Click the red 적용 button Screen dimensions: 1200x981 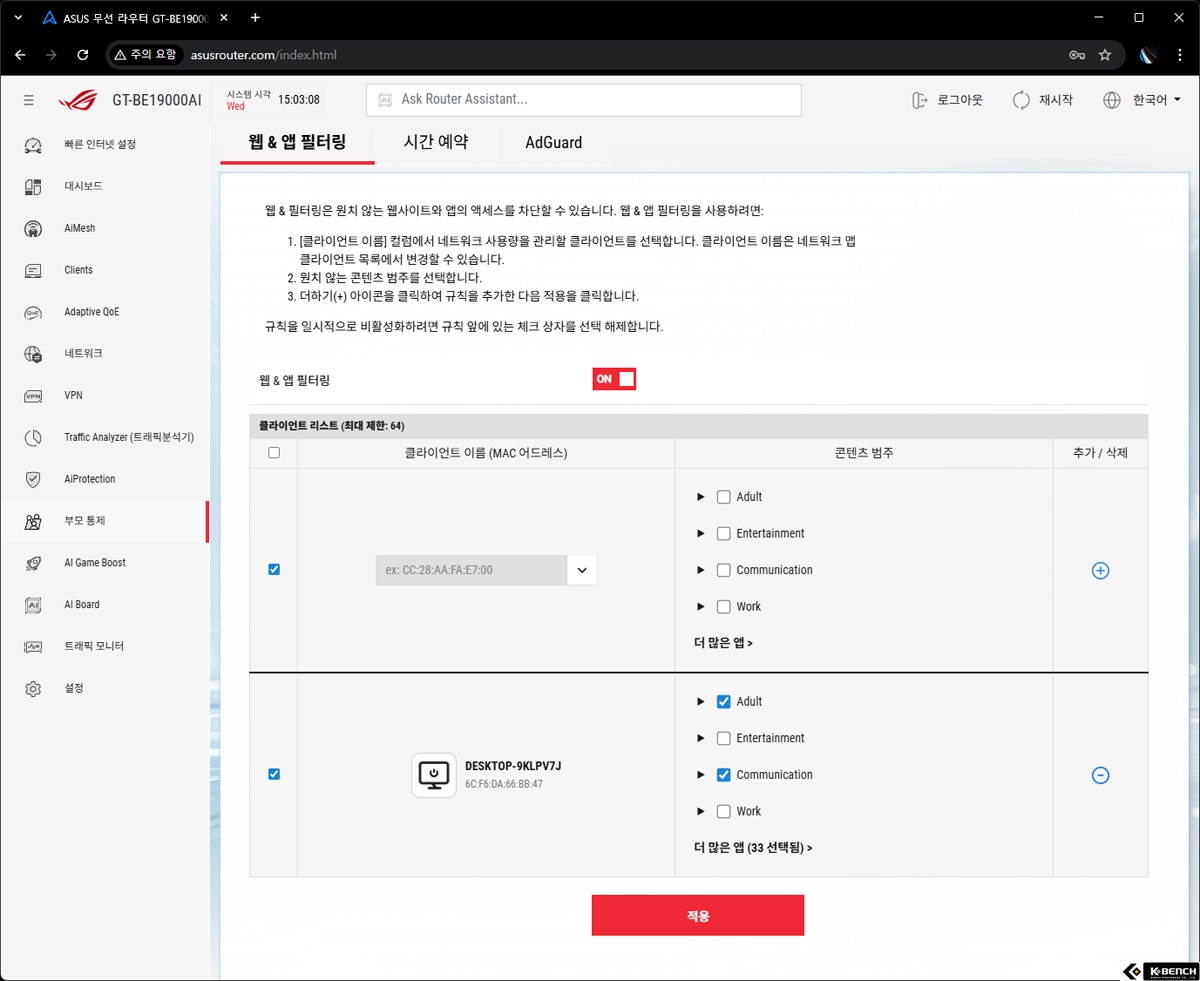(697, 915)
